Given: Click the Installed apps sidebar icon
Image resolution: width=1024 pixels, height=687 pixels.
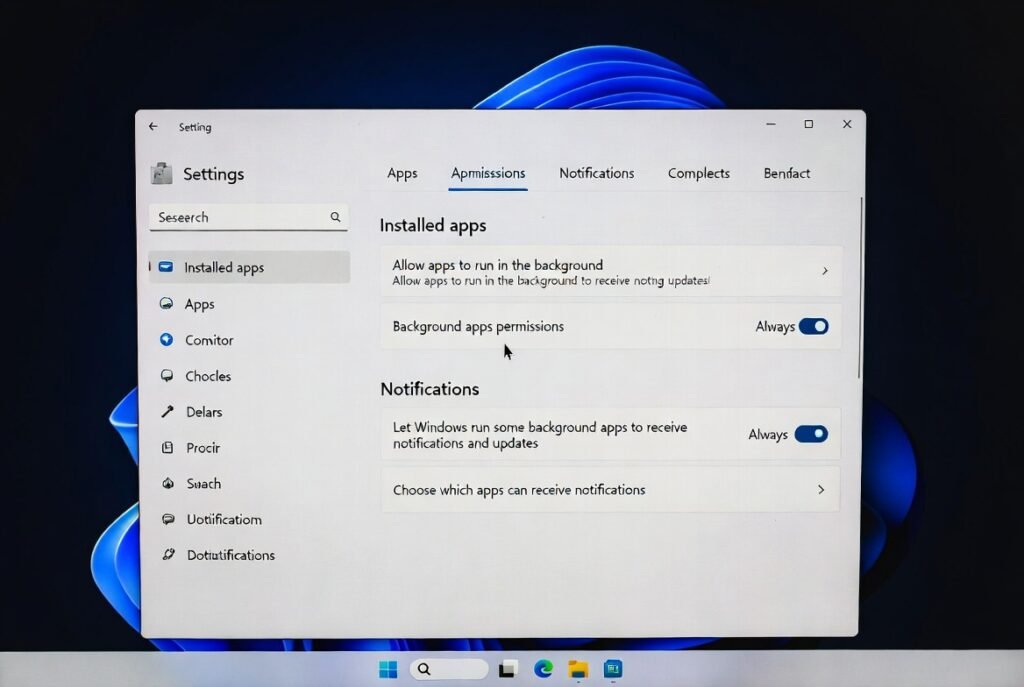Looking at the screenshot, I should [166, 267].
